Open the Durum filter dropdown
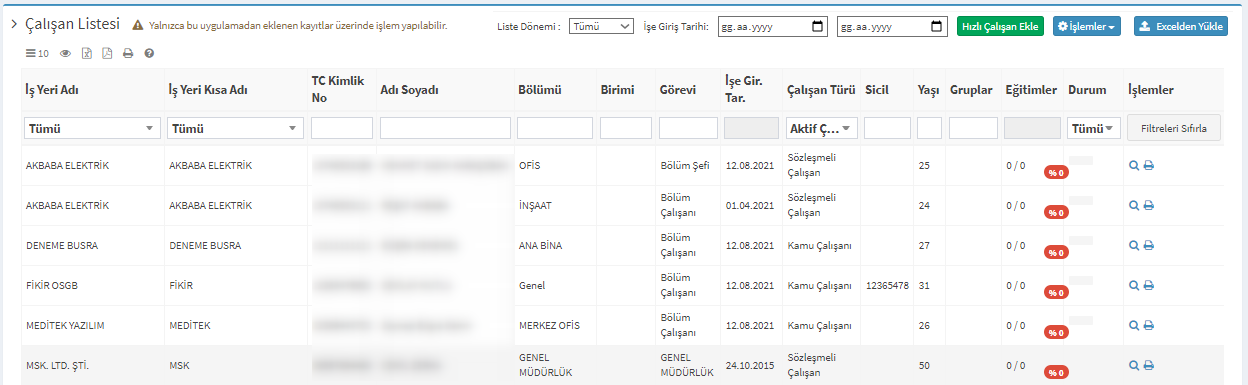This screenshot has width=1248, height=385. click(x=1094, y=128)
